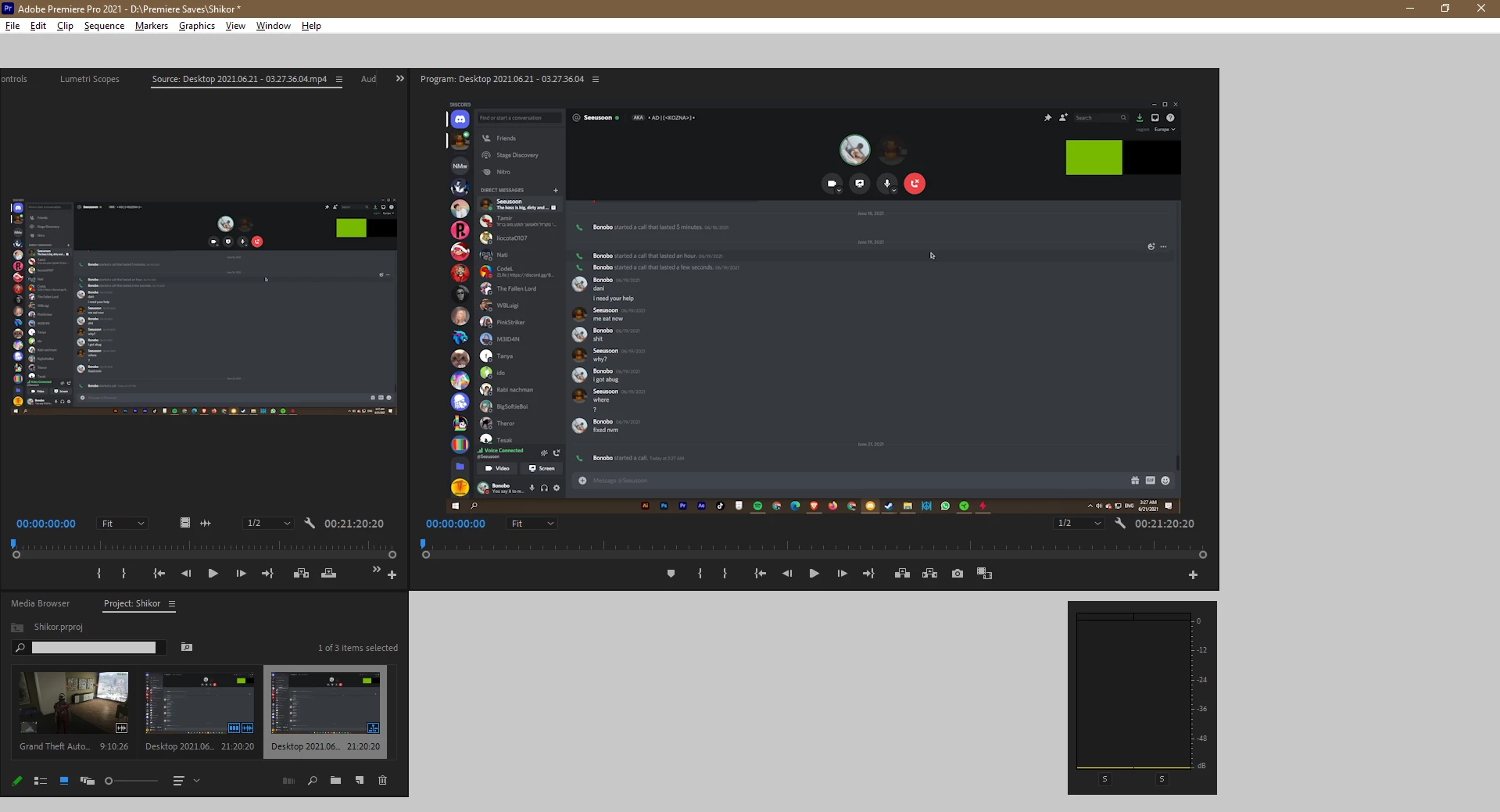Open Program monitor zoom level Fit dropdown
The height and width of the screenshot is (812, 1500).
point(533,524)
